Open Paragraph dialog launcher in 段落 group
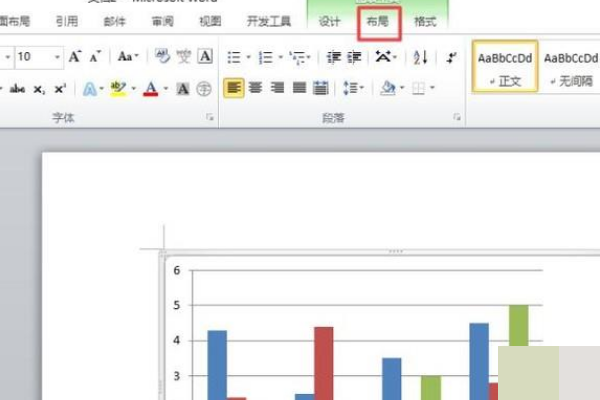The image size is (600, 400). coord(457,117)
